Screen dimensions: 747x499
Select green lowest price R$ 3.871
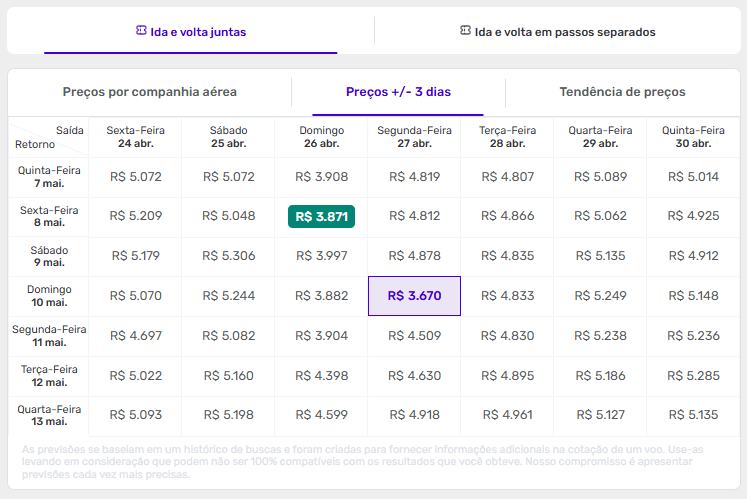pos(322,216)
